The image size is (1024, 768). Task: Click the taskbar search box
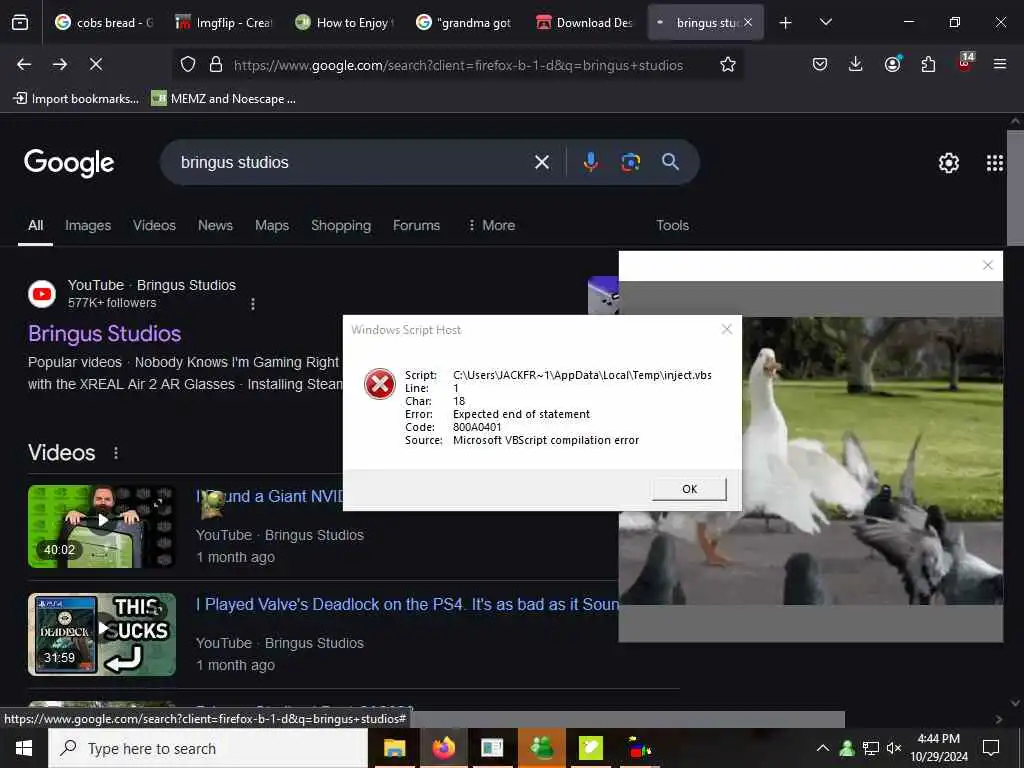208,748
